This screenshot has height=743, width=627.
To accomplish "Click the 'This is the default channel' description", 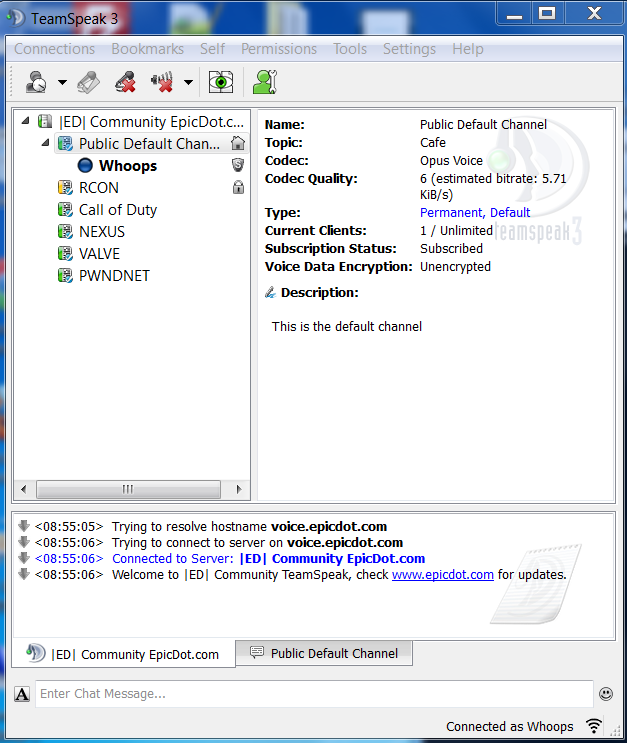I will coord(346,326).
